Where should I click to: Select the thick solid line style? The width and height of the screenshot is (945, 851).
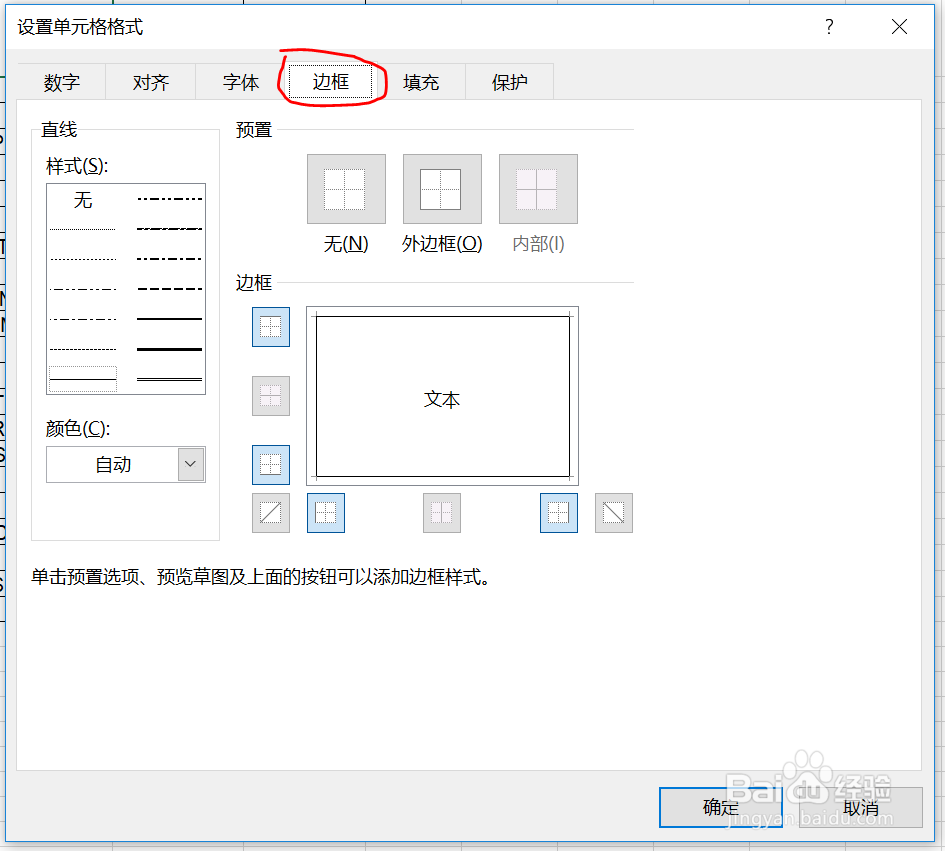tap(169, 350)
